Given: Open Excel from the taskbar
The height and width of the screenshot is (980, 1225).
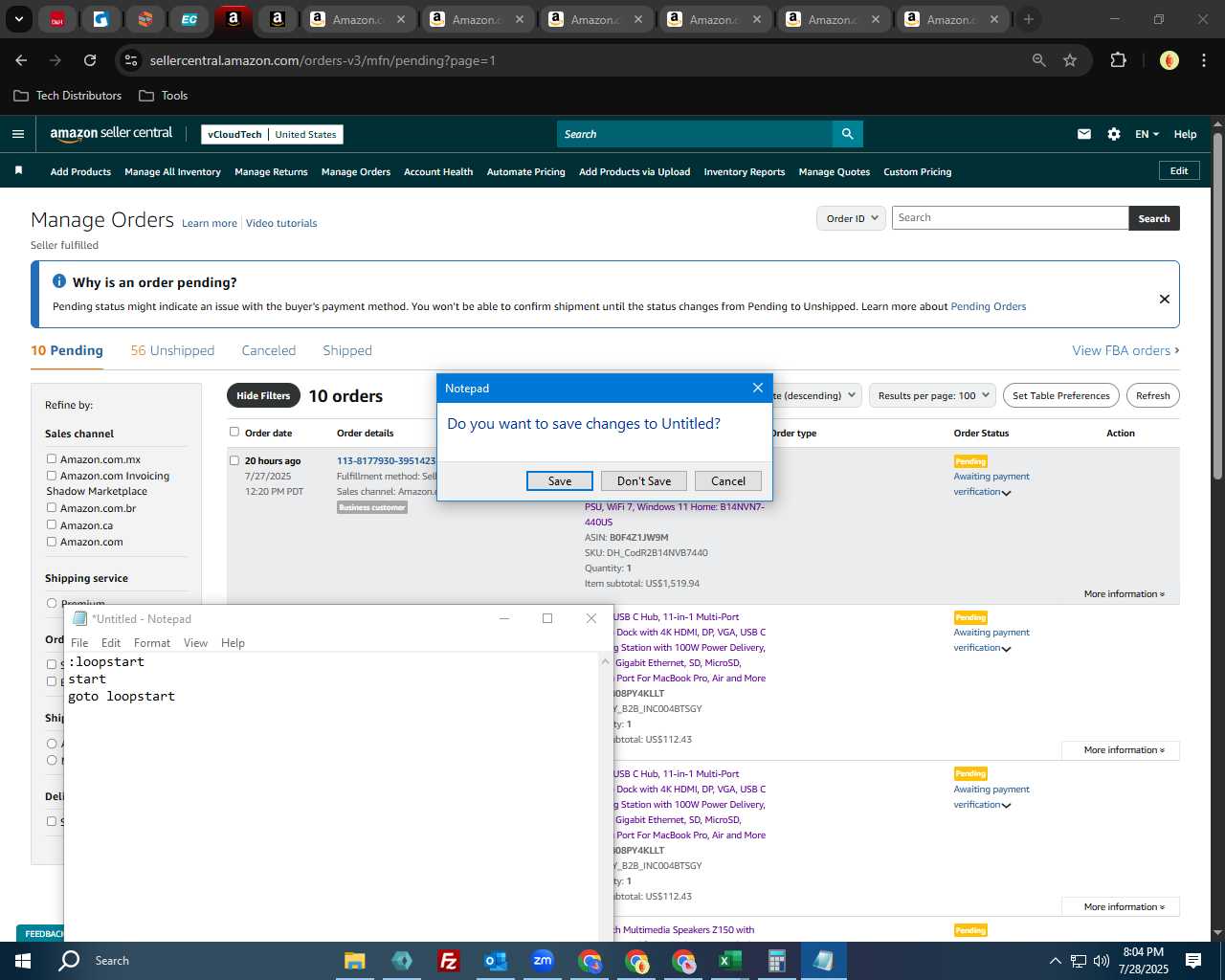Looking at the screenshot, I should pyautogui.click(x=729, y=961).
